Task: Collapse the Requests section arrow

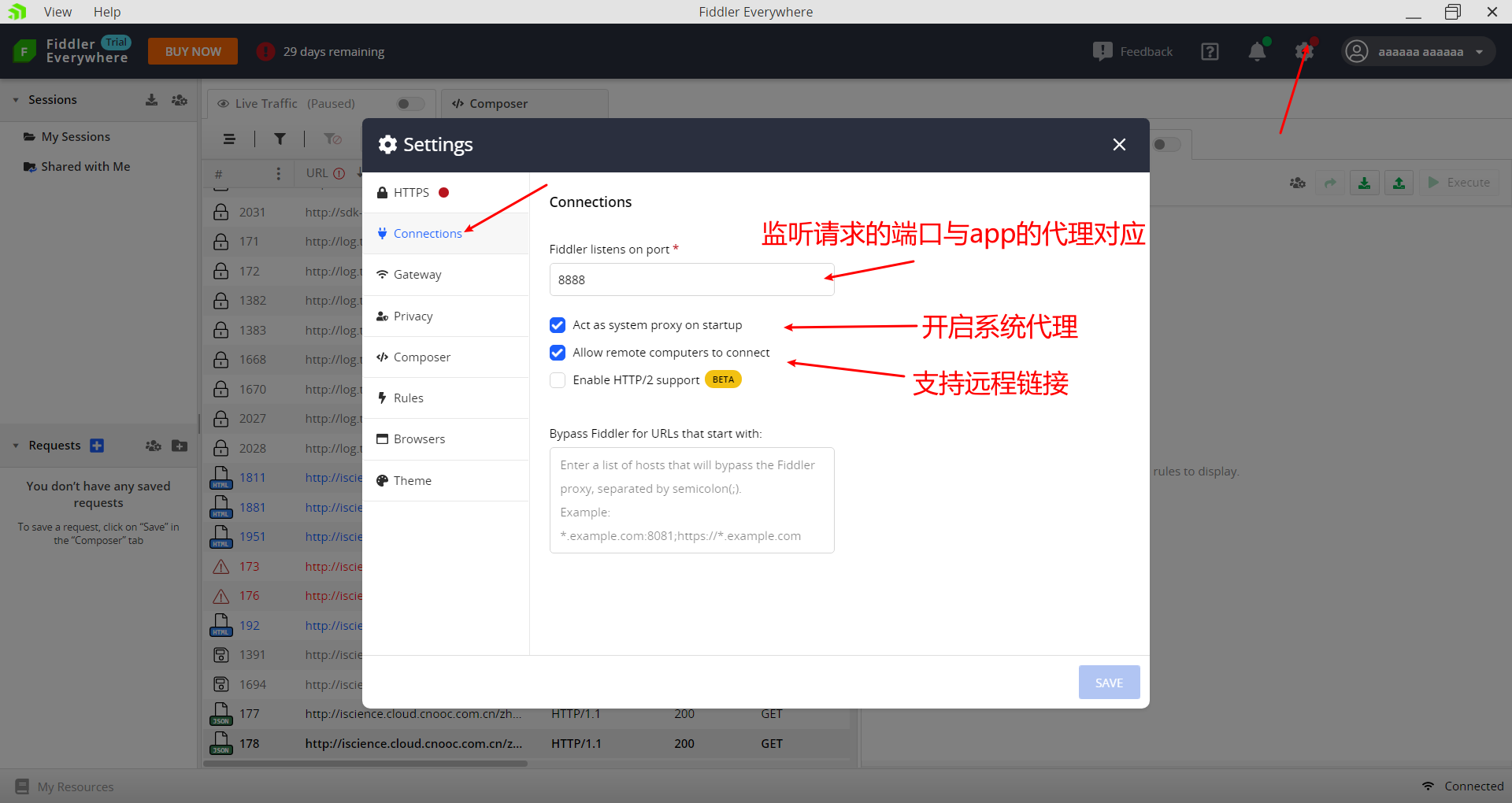Action: pos(15,446)
